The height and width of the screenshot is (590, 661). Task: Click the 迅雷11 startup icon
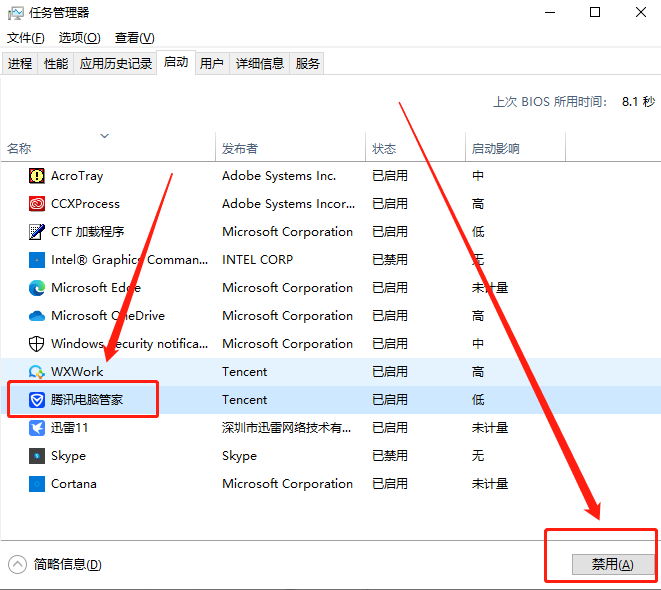pyautogui.click(x=37, y=427)
